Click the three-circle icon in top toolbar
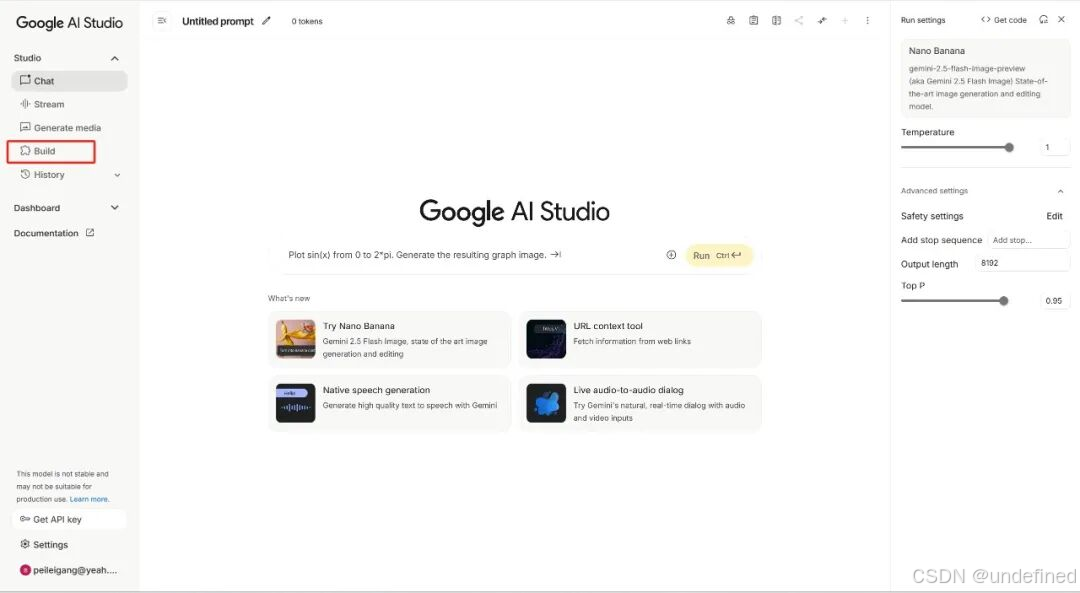This screenshot has height=593, width=1080. click(731, 21)
